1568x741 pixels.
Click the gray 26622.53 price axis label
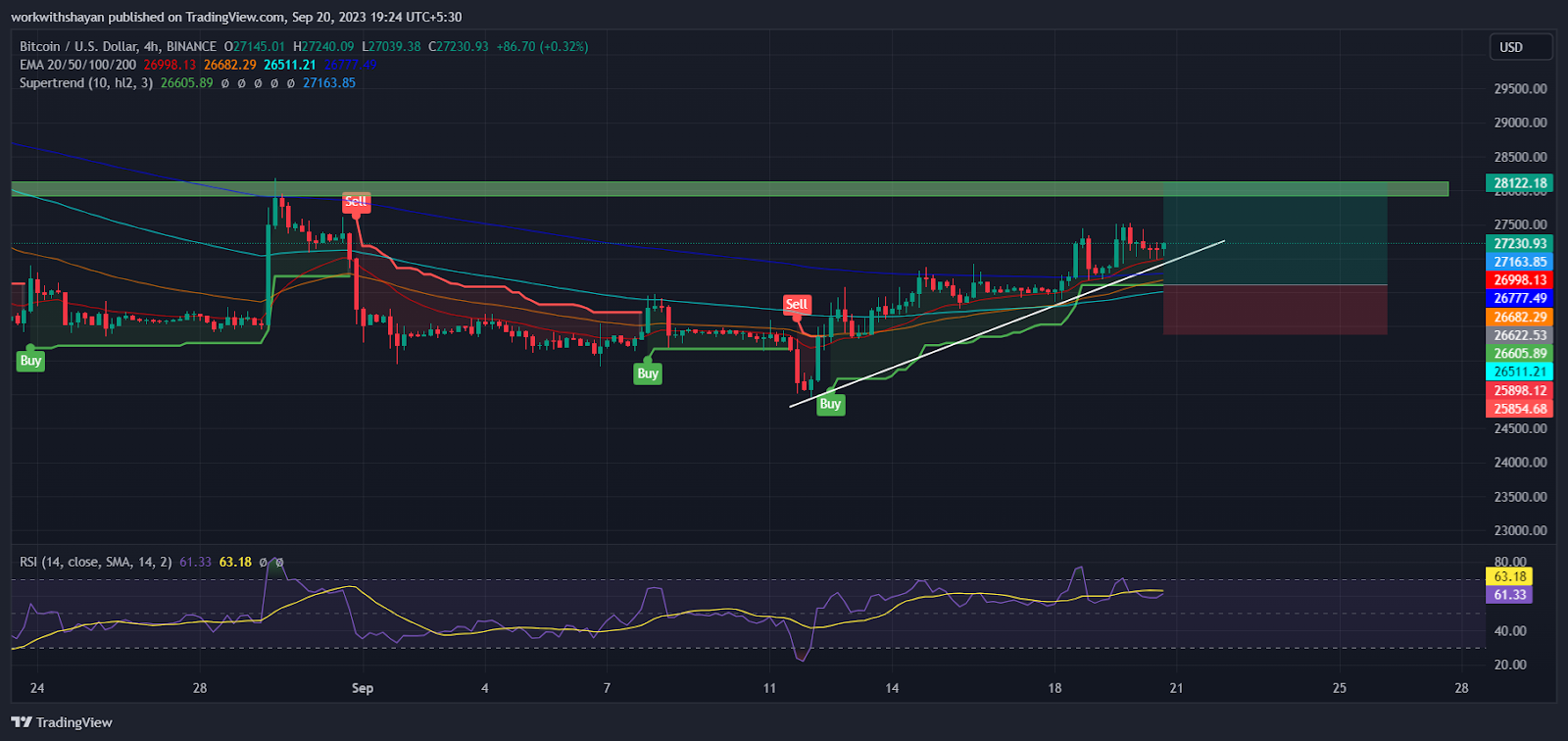coord(1520,335)
